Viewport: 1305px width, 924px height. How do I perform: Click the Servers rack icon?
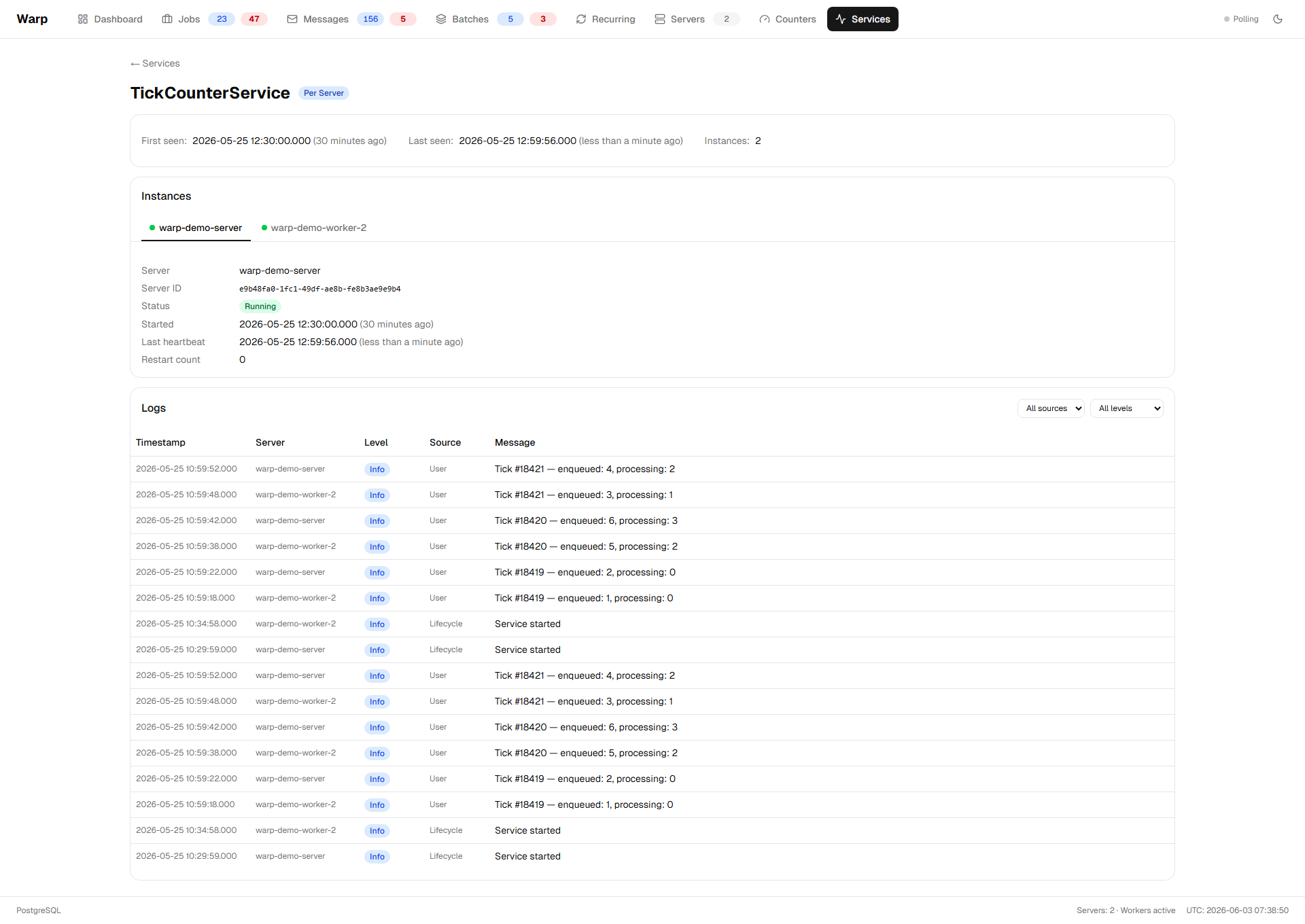coord(660,19)
